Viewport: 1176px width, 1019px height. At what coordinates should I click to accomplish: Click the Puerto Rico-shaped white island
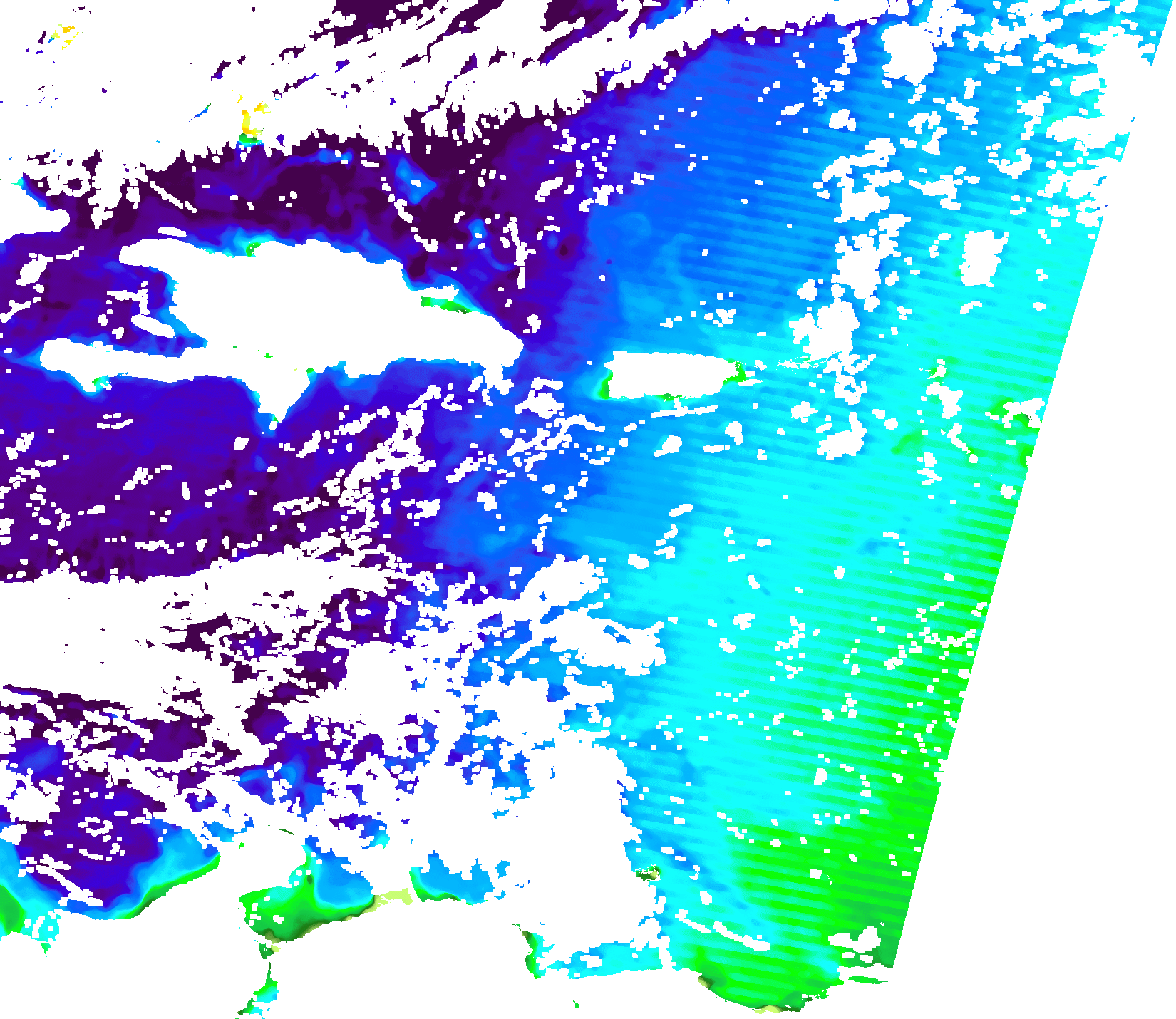(670, 375)
